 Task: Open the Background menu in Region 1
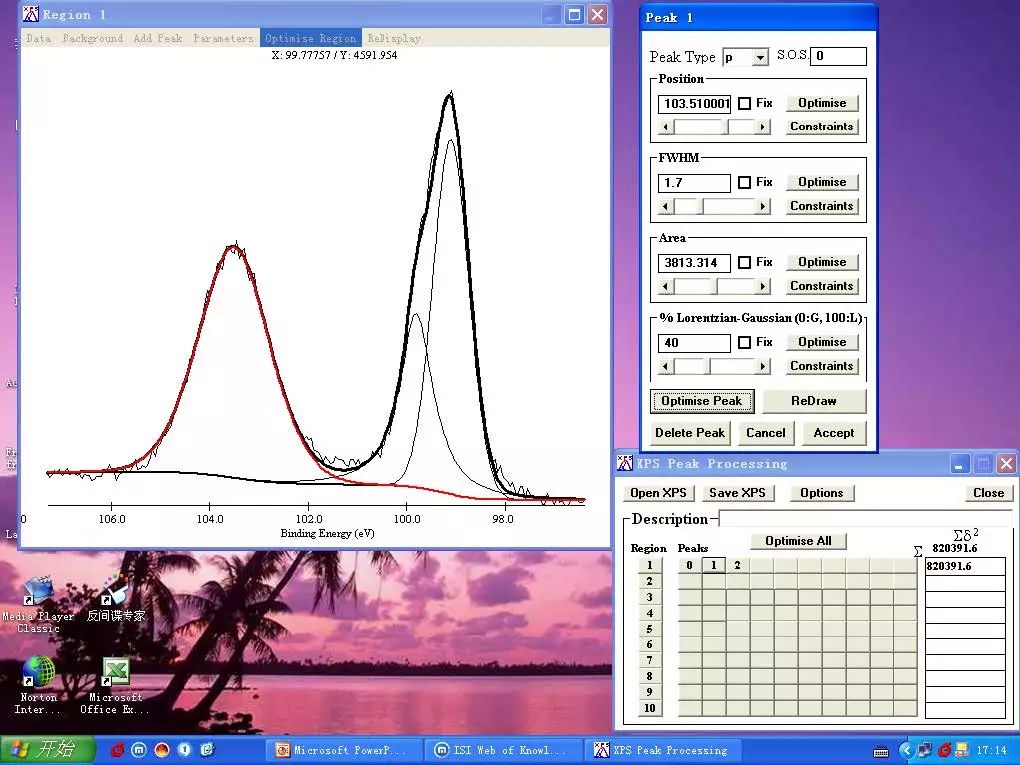pos(92,38)
